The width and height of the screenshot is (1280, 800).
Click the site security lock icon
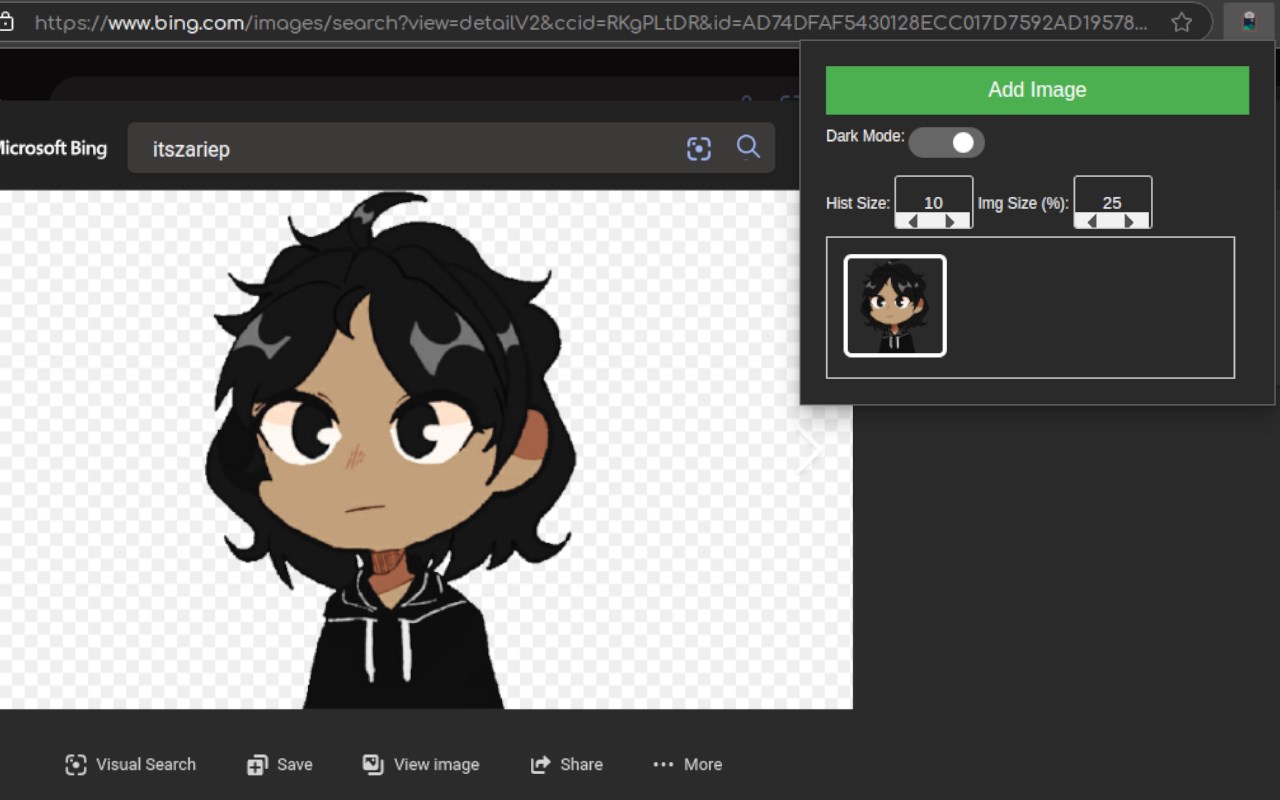(x=7, y=22)
